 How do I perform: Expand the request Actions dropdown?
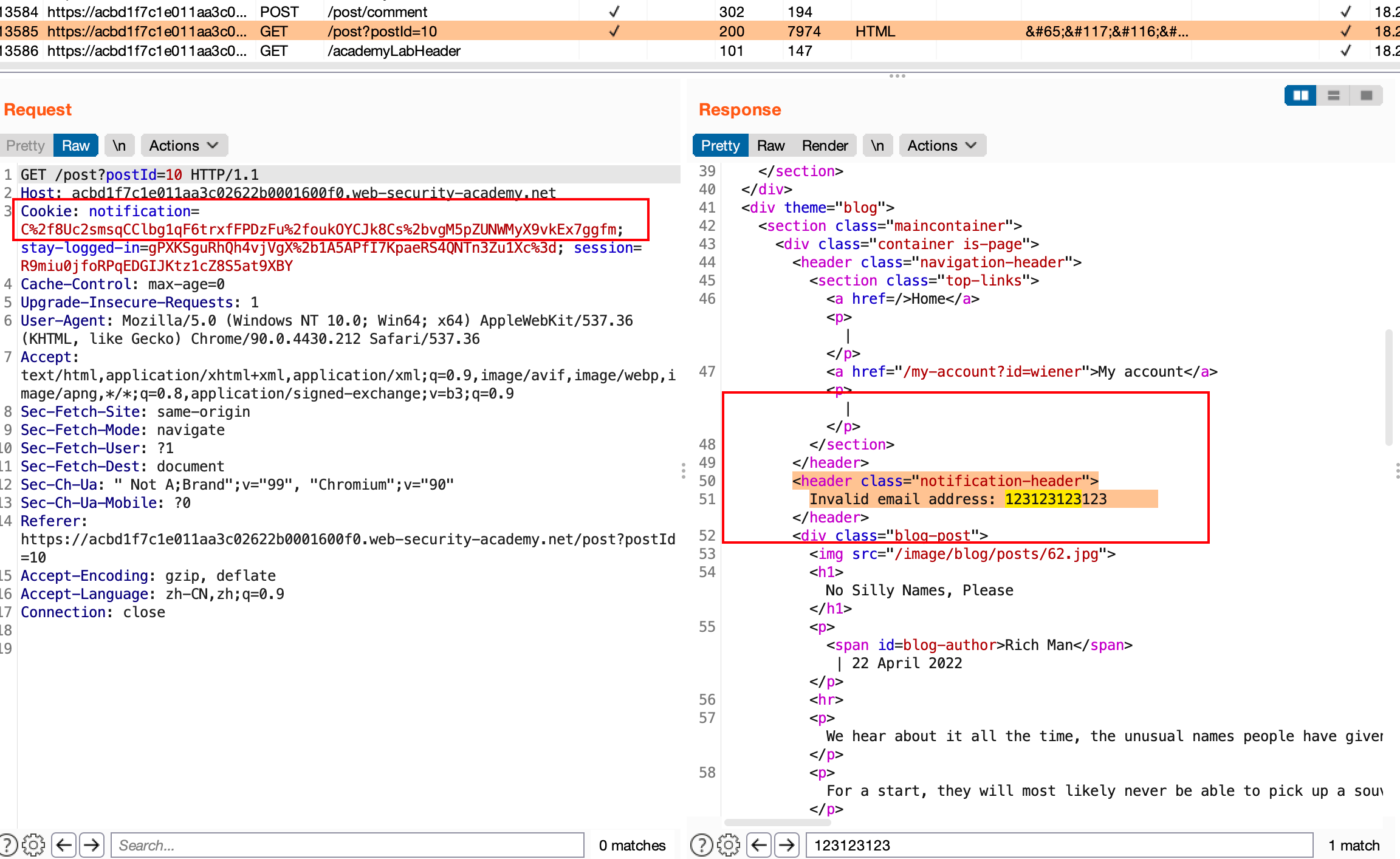(184, 146)
